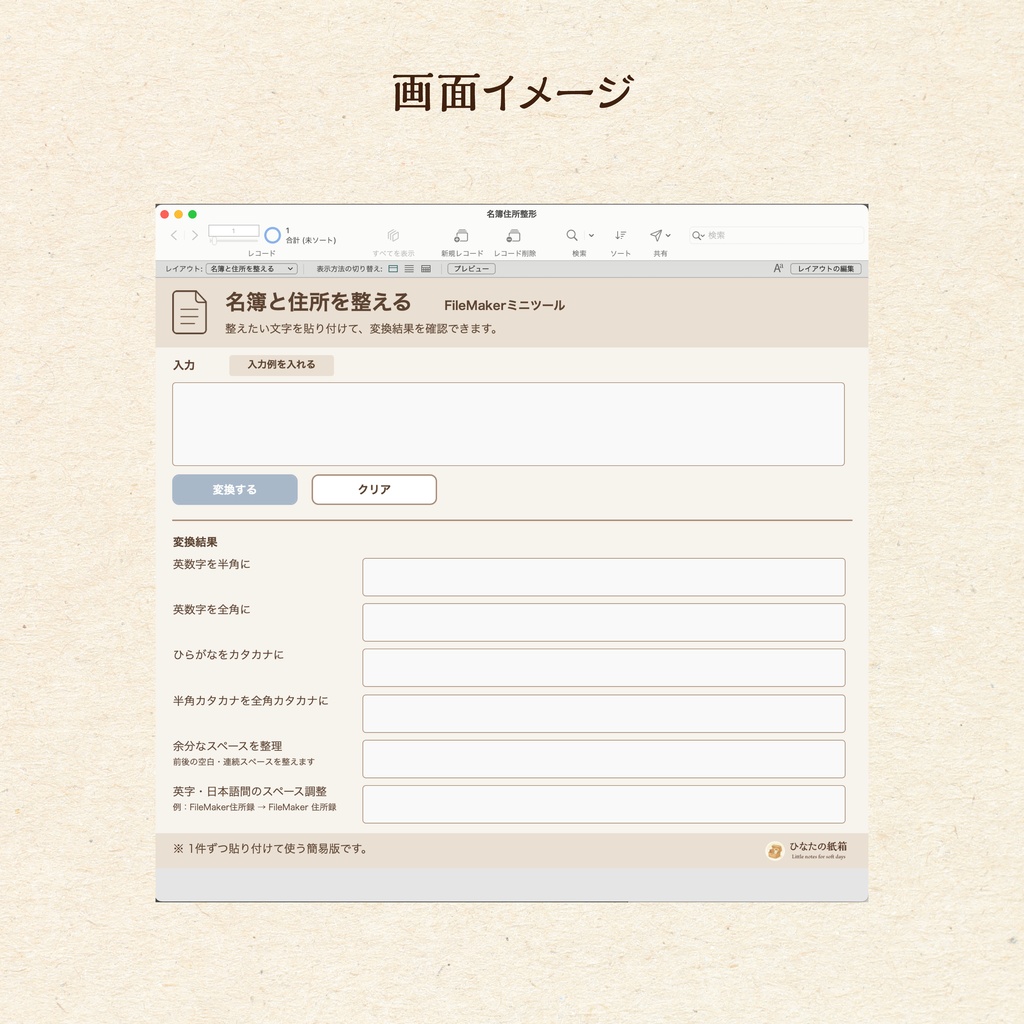Open dropdown arrow next to 検索 magnifier

click(x=591, y=235)
